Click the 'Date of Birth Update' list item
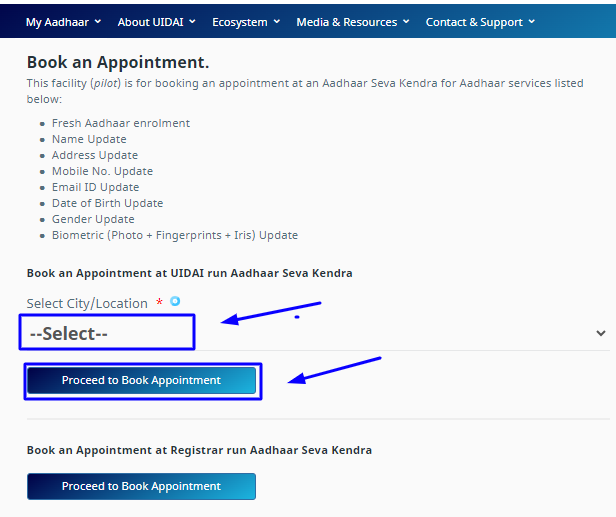The height and width of the screenshot is (517, 616). (107, 203)
